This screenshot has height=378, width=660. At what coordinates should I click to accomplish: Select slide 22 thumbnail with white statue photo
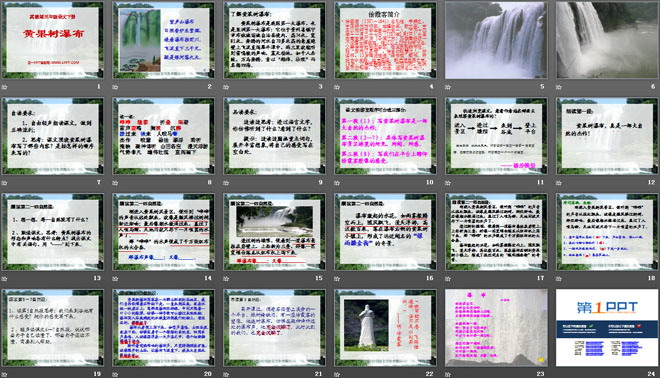click(x=385, y=327)
